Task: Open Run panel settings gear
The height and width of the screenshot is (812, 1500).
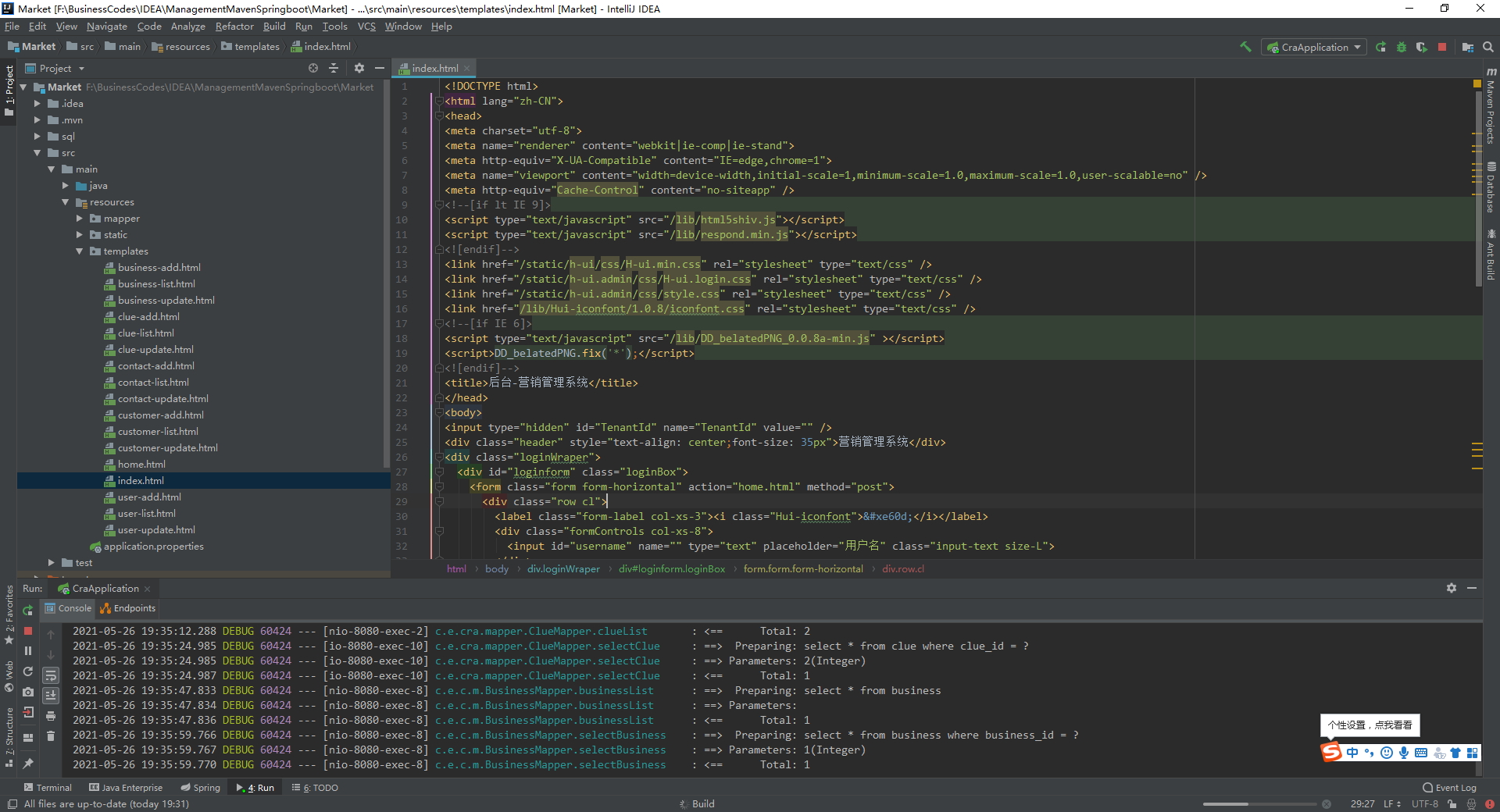Action: point(1452,588)
